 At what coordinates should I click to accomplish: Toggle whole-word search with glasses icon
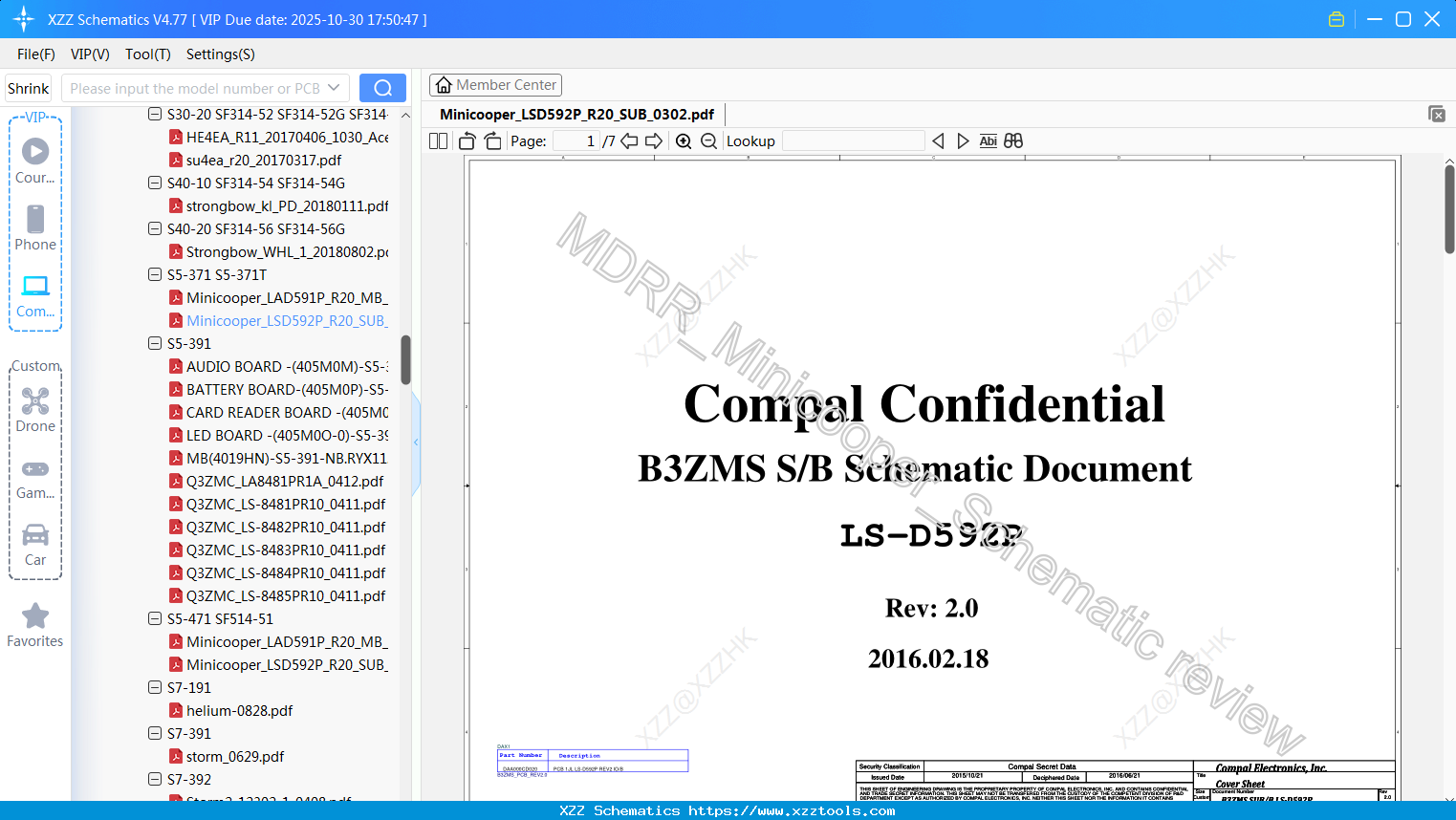pos(1012,140)
